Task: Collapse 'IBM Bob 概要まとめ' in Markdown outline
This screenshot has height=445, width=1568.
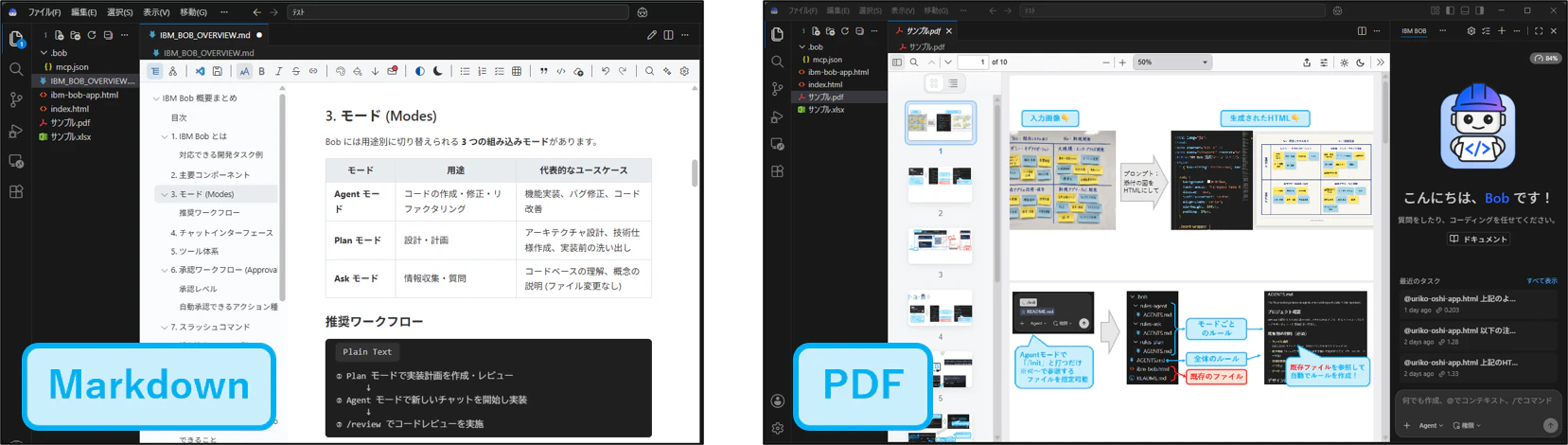Action: pos(156,98)
